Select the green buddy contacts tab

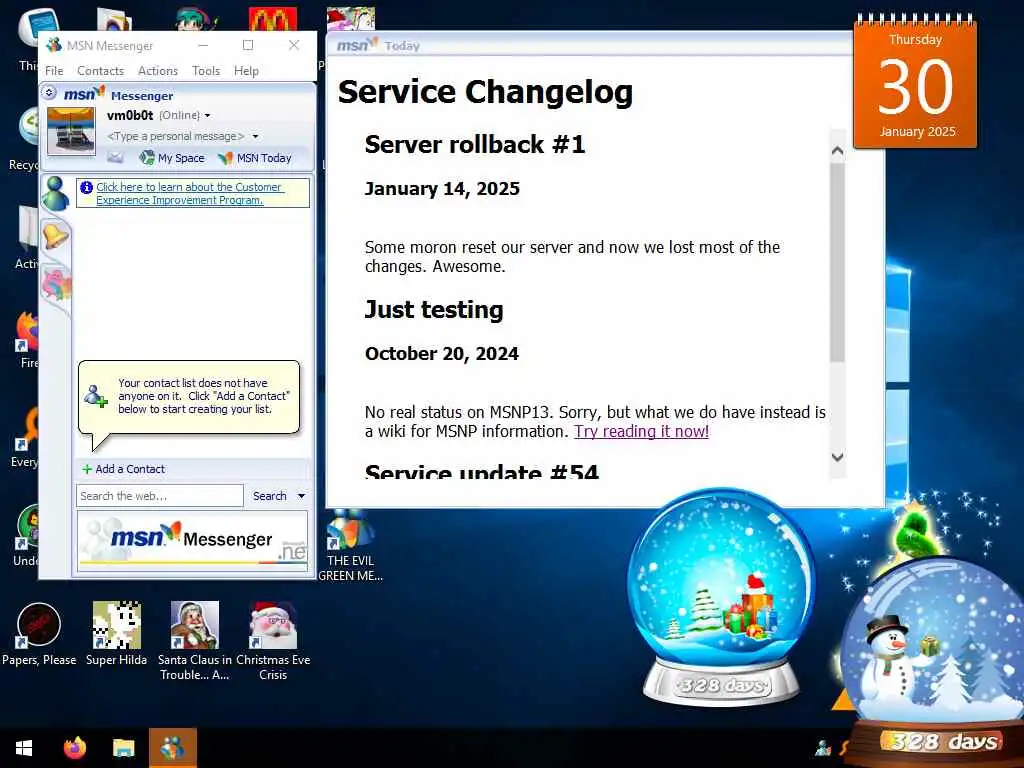(x=56, y=193)
